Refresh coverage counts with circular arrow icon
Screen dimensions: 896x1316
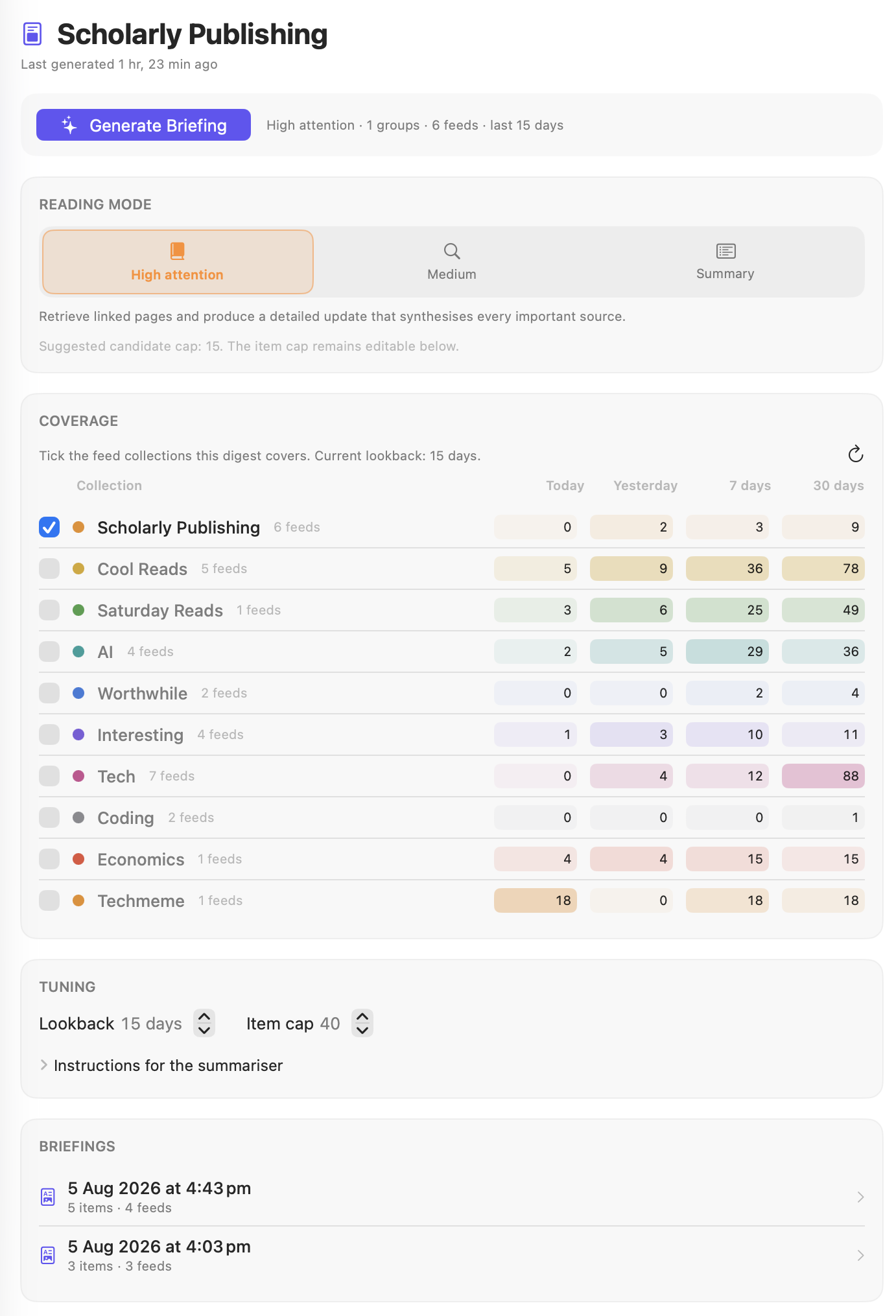(856, 454)
